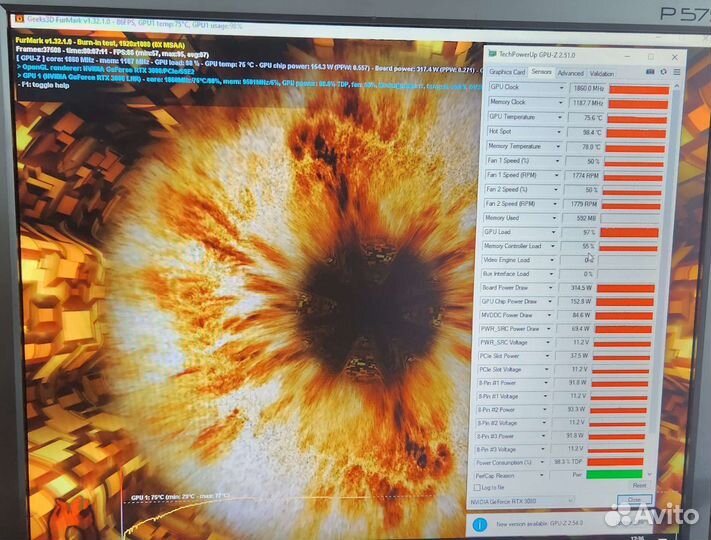
Task: Open the MVDDC Power Draw dropdown
Action: pyautogui.click(x=549, y=315)
